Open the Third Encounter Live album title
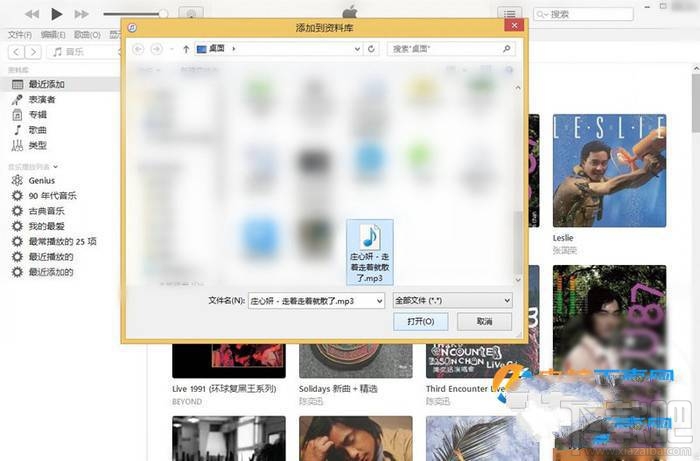The height and width of the screenshot is (461, 700). [464, 389]
